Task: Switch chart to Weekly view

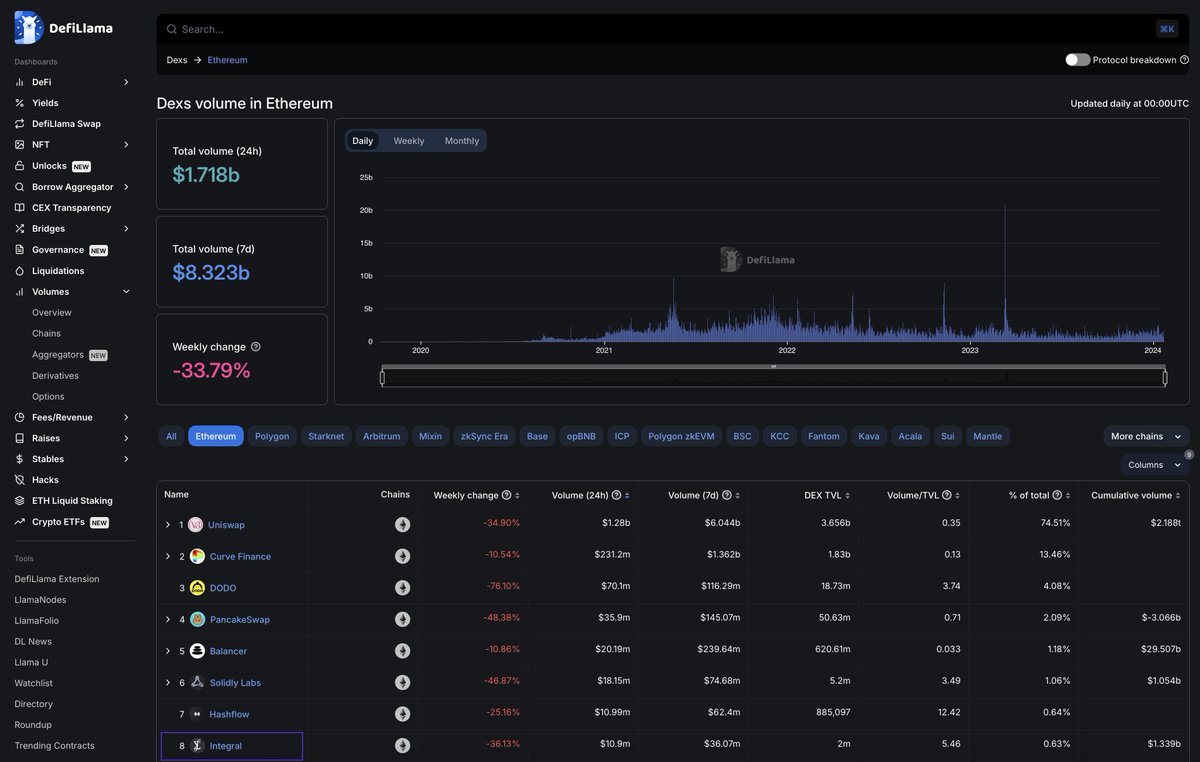Action: coord(409,141)
